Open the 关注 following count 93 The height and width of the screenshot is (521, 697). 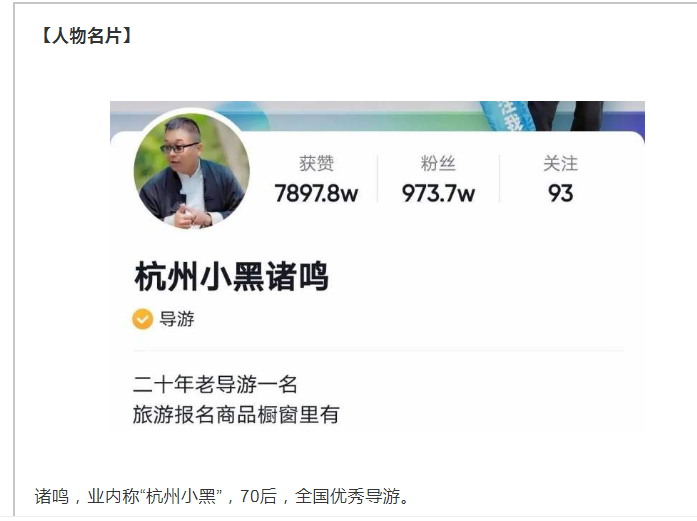561,179
